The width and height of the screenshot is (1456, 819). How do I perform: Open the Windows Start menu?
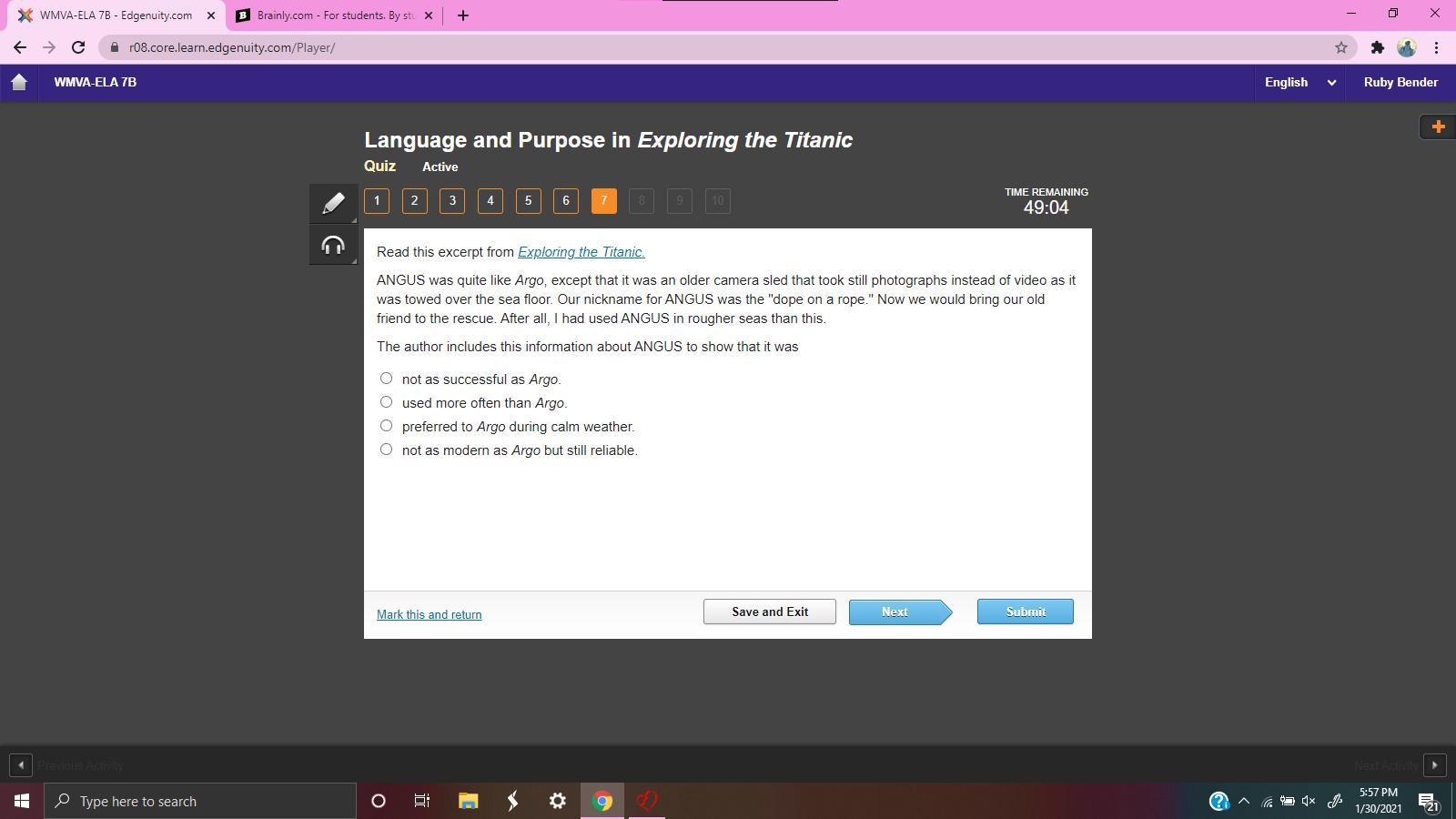coord(22,801)
